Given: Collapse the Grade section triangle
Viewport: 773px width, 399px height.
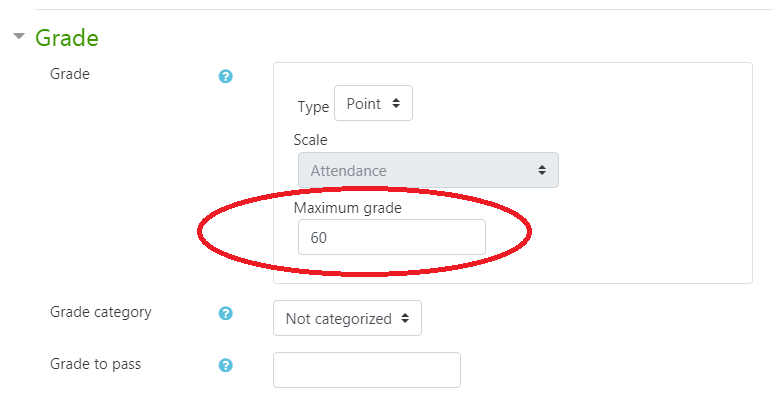Looking at the screenshot, I should pyautogui.click(x=19, y=36).
